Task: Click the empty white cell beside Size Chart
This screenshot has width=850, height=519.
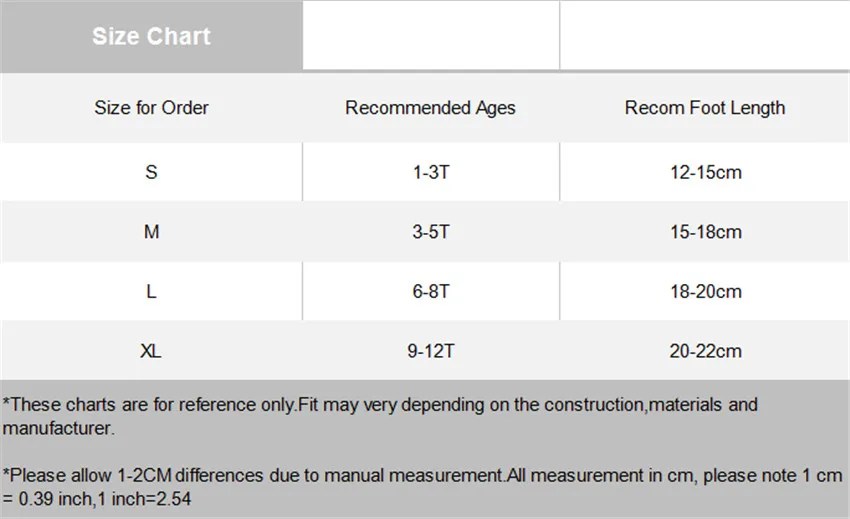Action: tap(431, 35)
